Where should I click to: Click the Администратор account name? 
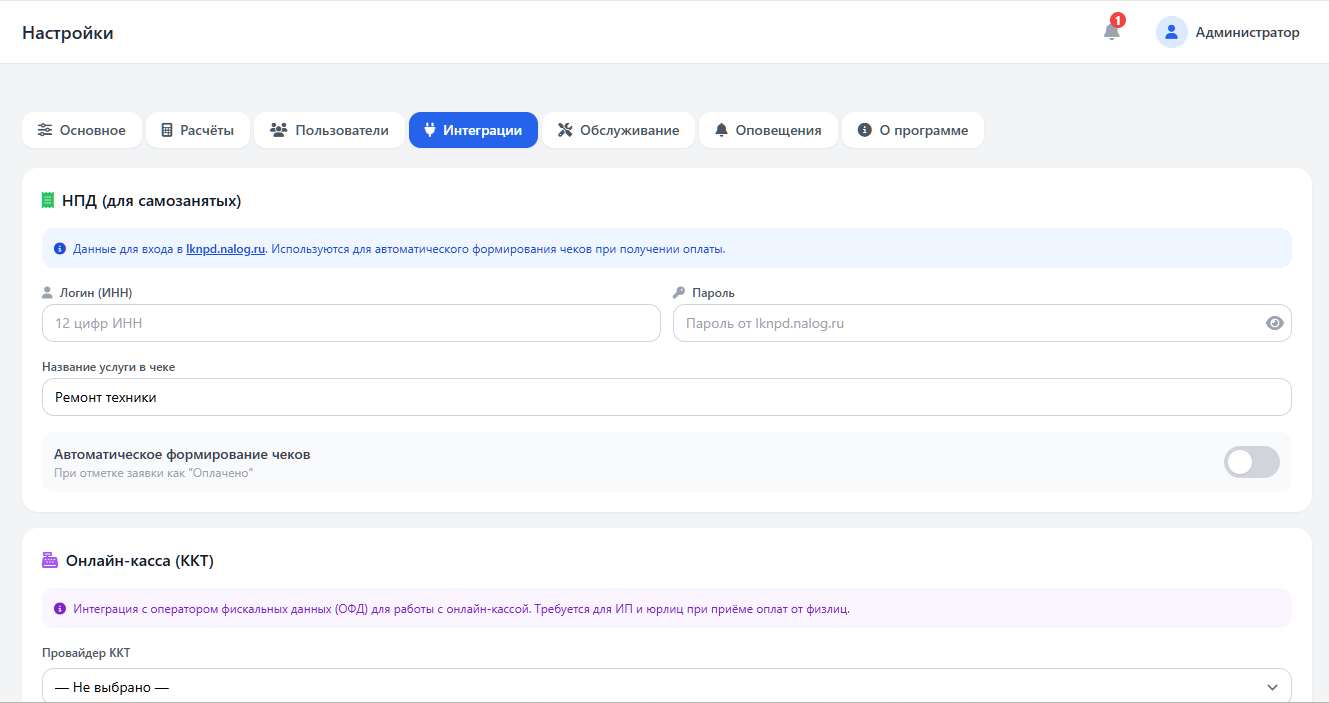pos(1248,32)
